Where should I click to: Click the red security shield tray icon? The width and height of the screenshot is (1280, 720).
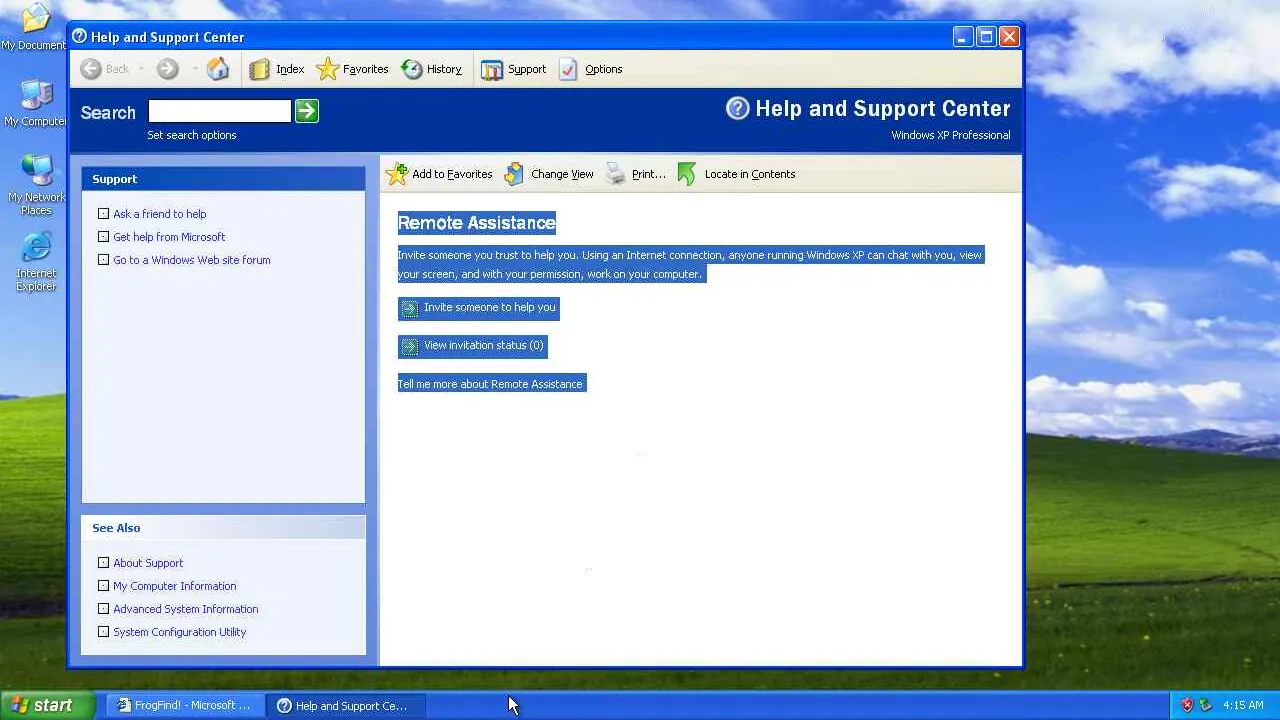pyautogui.click(x=1187, y=705)
